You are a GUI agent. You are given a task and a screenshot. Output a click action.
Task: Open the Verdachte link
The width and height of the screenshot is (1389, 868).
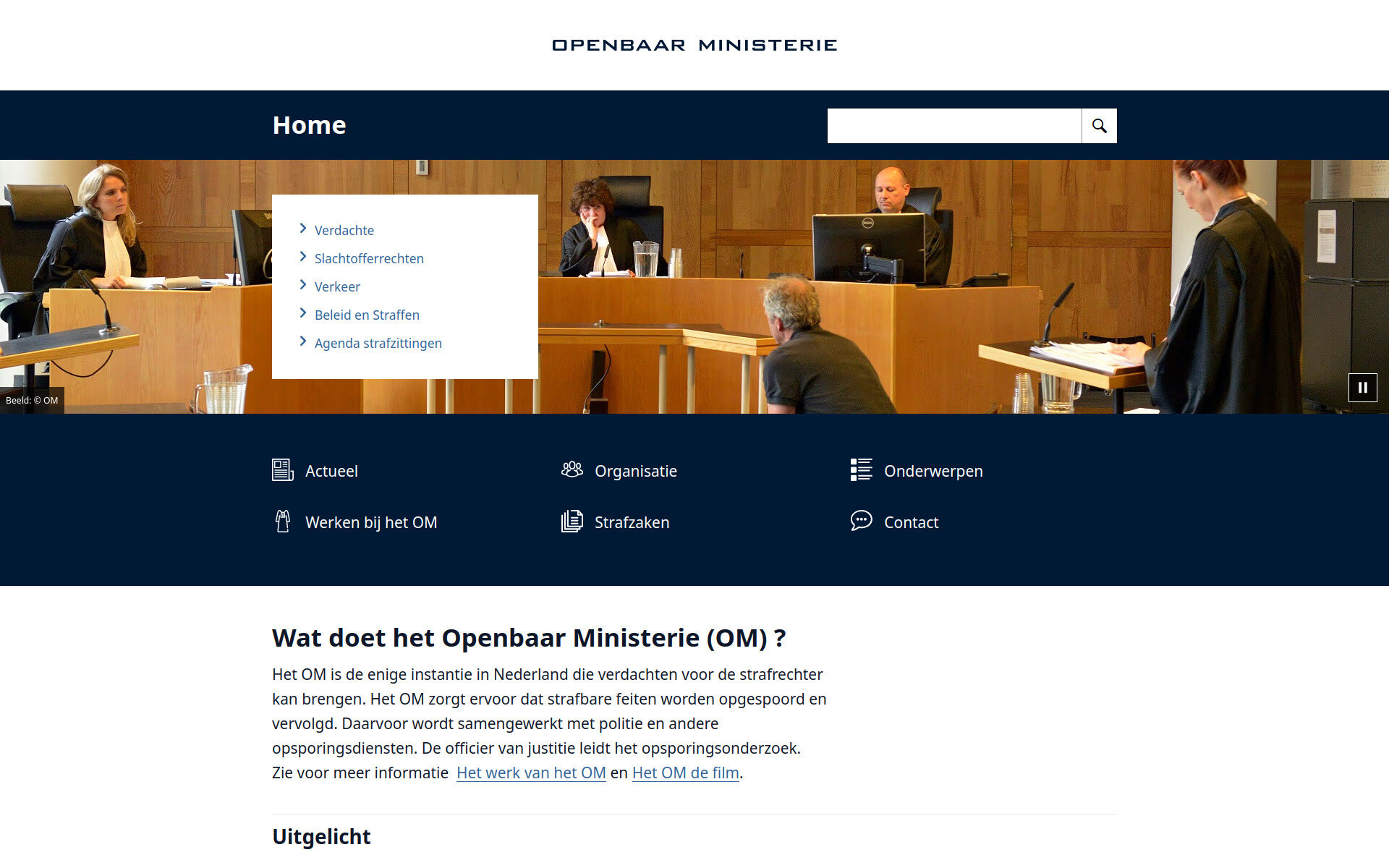coord(344,230)
